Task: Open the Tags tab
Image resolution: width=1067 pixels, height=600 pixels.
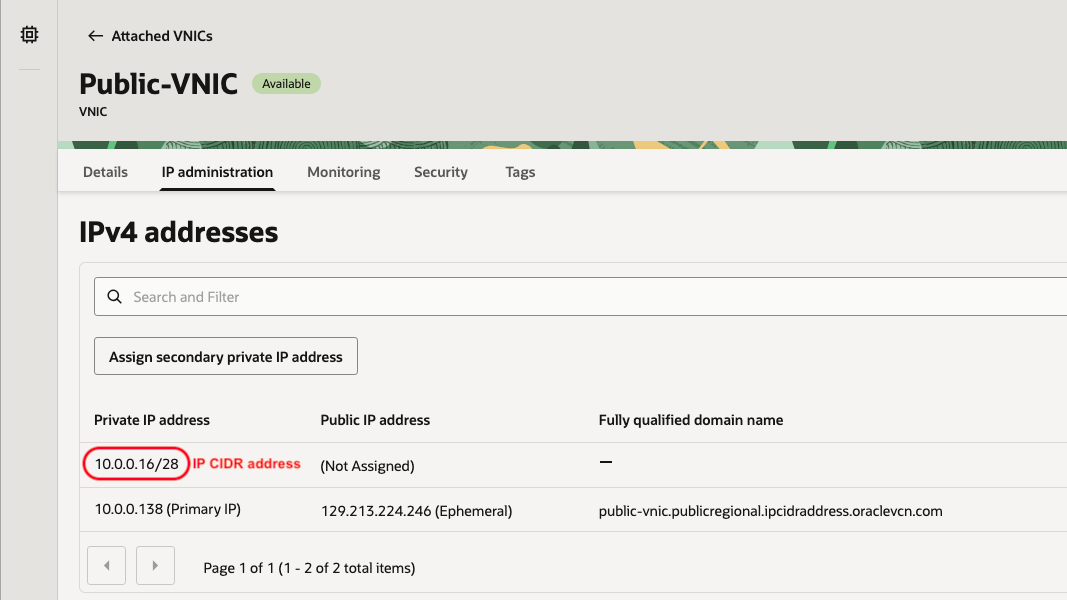Action: pos(520,172)
